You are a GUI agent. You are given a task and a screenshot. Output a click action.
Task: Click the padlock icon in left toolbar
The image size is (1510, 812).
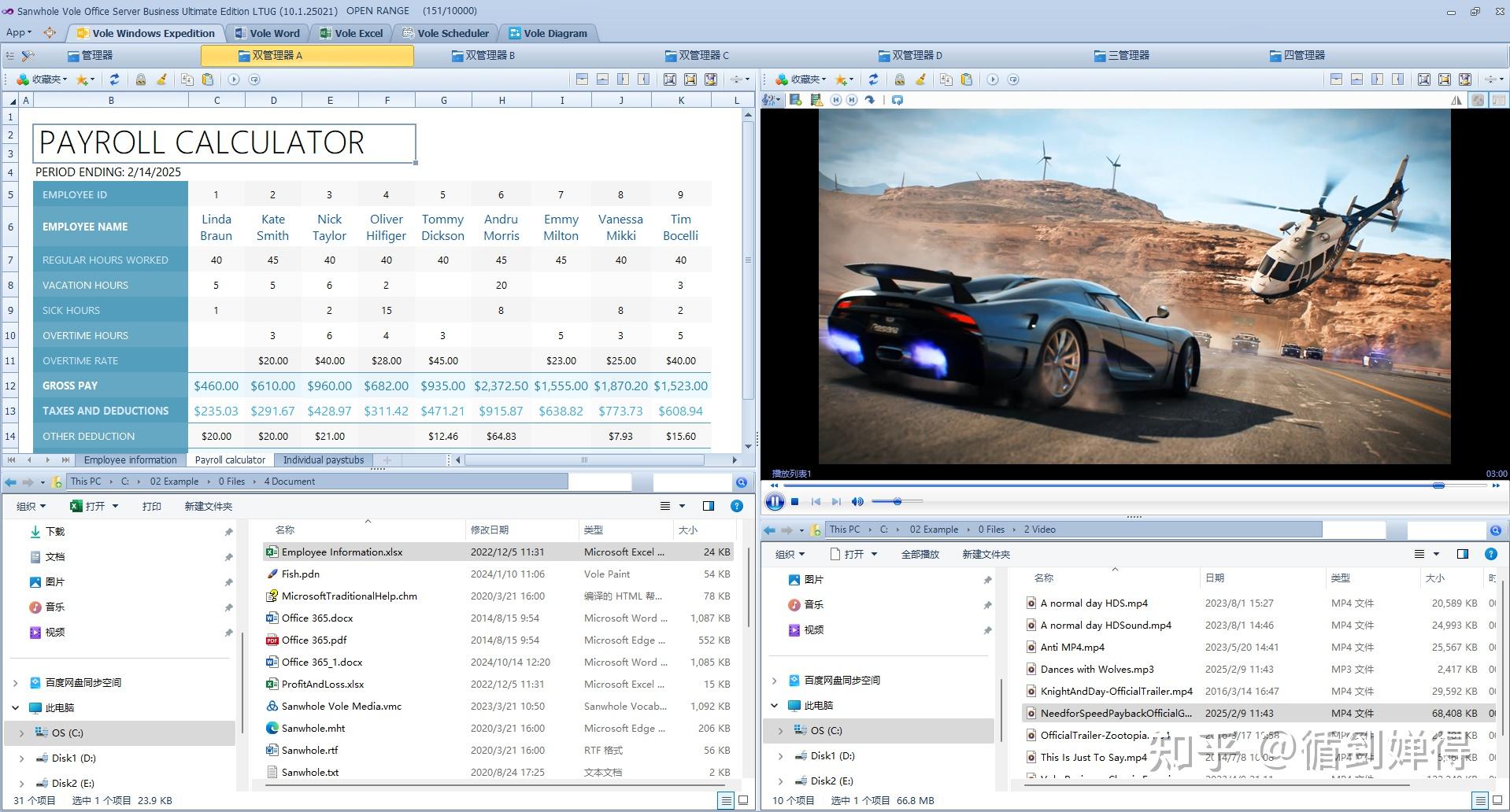click(x=140, y=79)
